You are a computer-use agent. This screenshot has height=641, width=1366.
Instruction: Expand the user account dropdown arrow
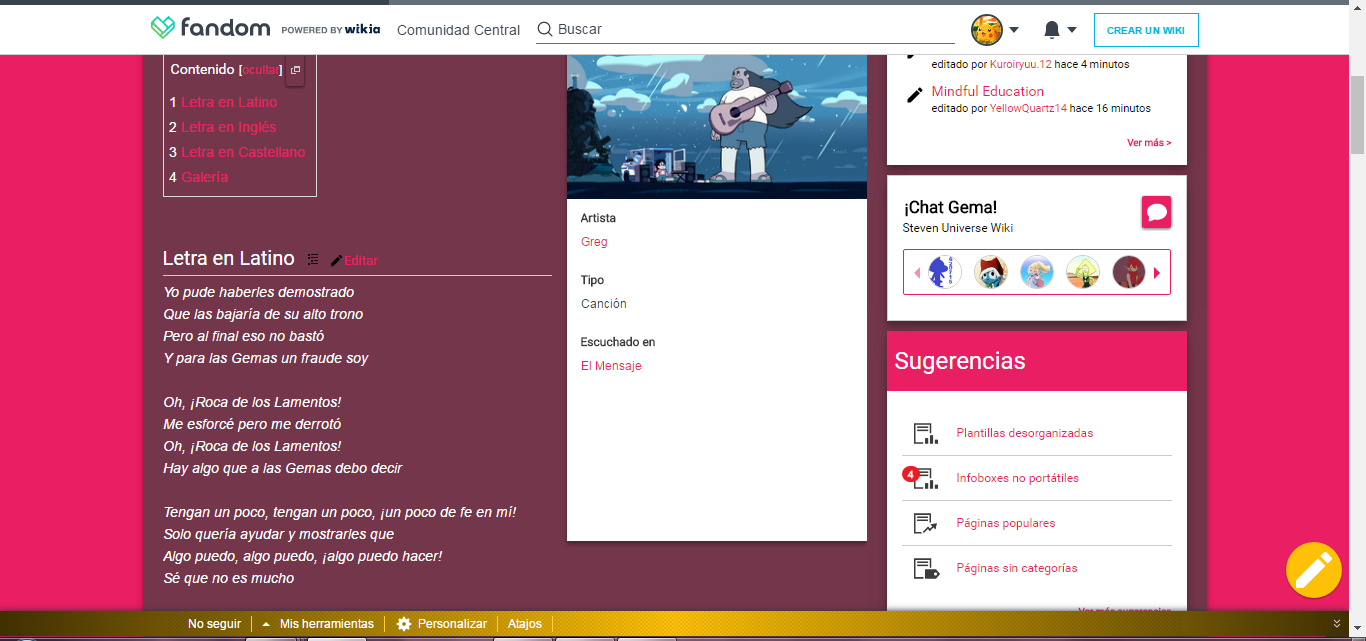[x=1014, y=30]
